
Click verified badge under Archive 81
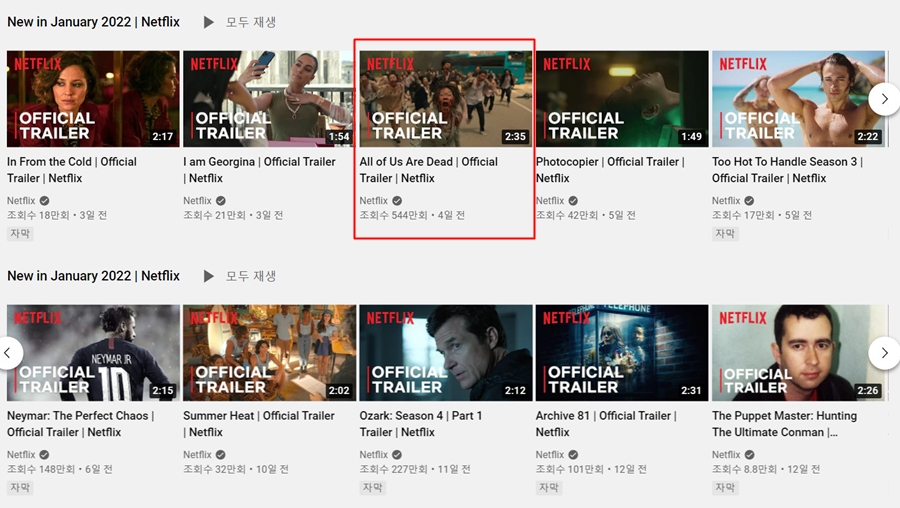573,455
